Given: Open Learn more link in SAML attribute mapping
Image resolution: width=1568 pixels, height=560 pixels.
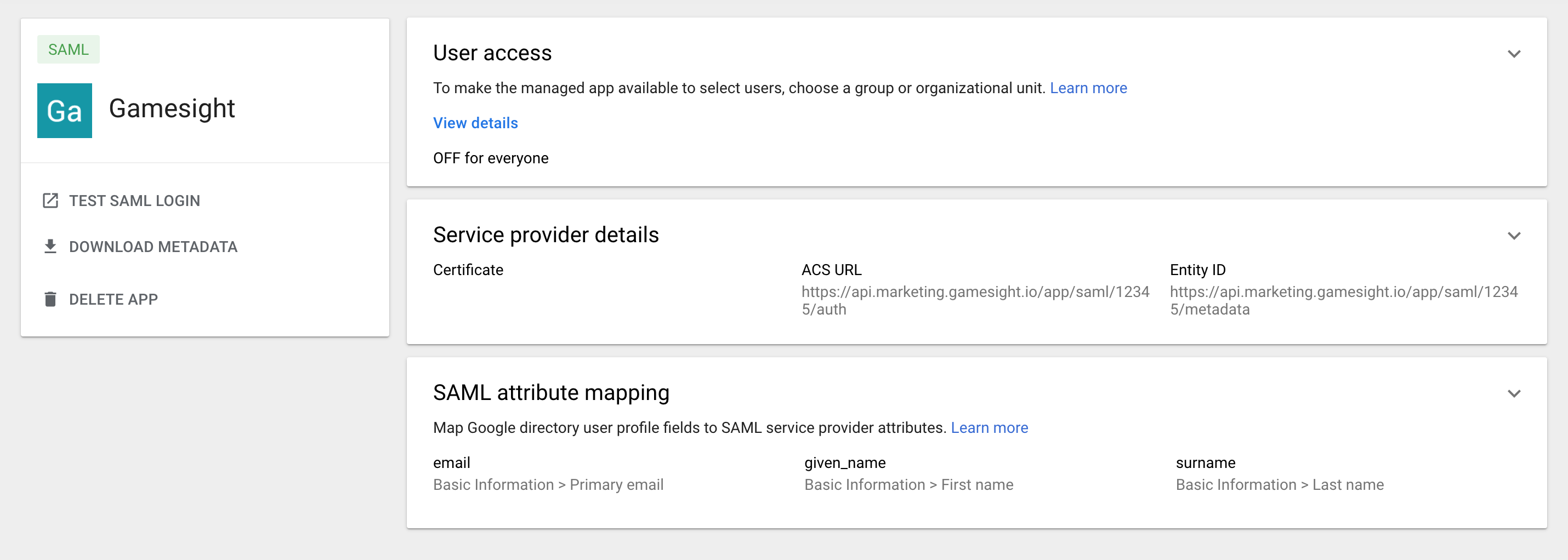Looking at the screenshot, I should (x=989, y=427).
